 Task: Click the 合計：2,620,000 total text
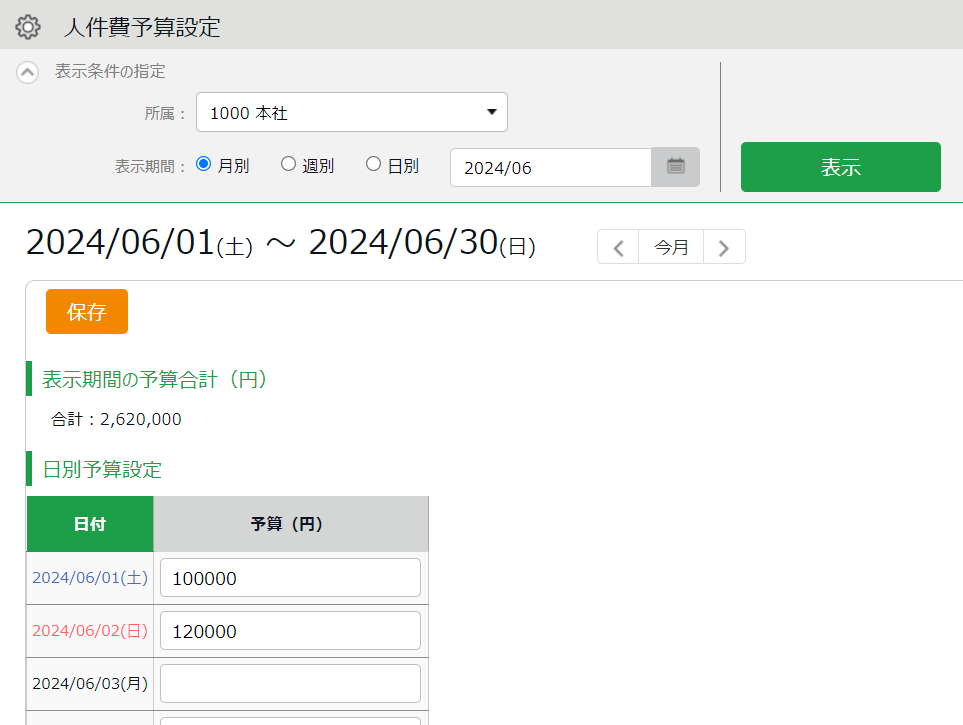coord(116,419)
